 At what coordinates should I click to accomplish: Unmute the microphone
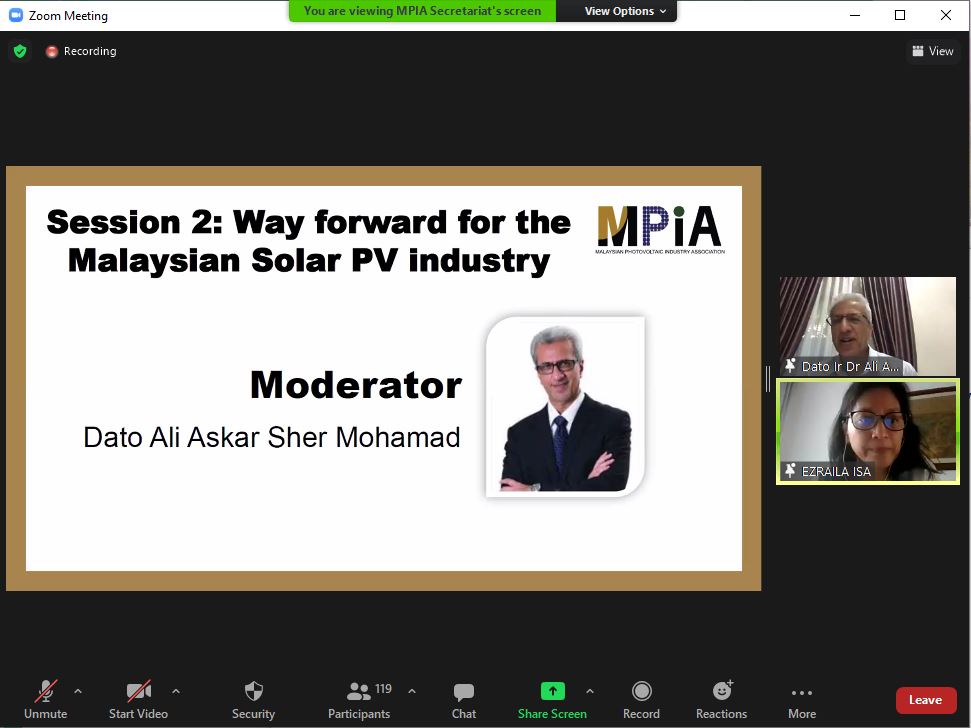click(x=45, y=699)
